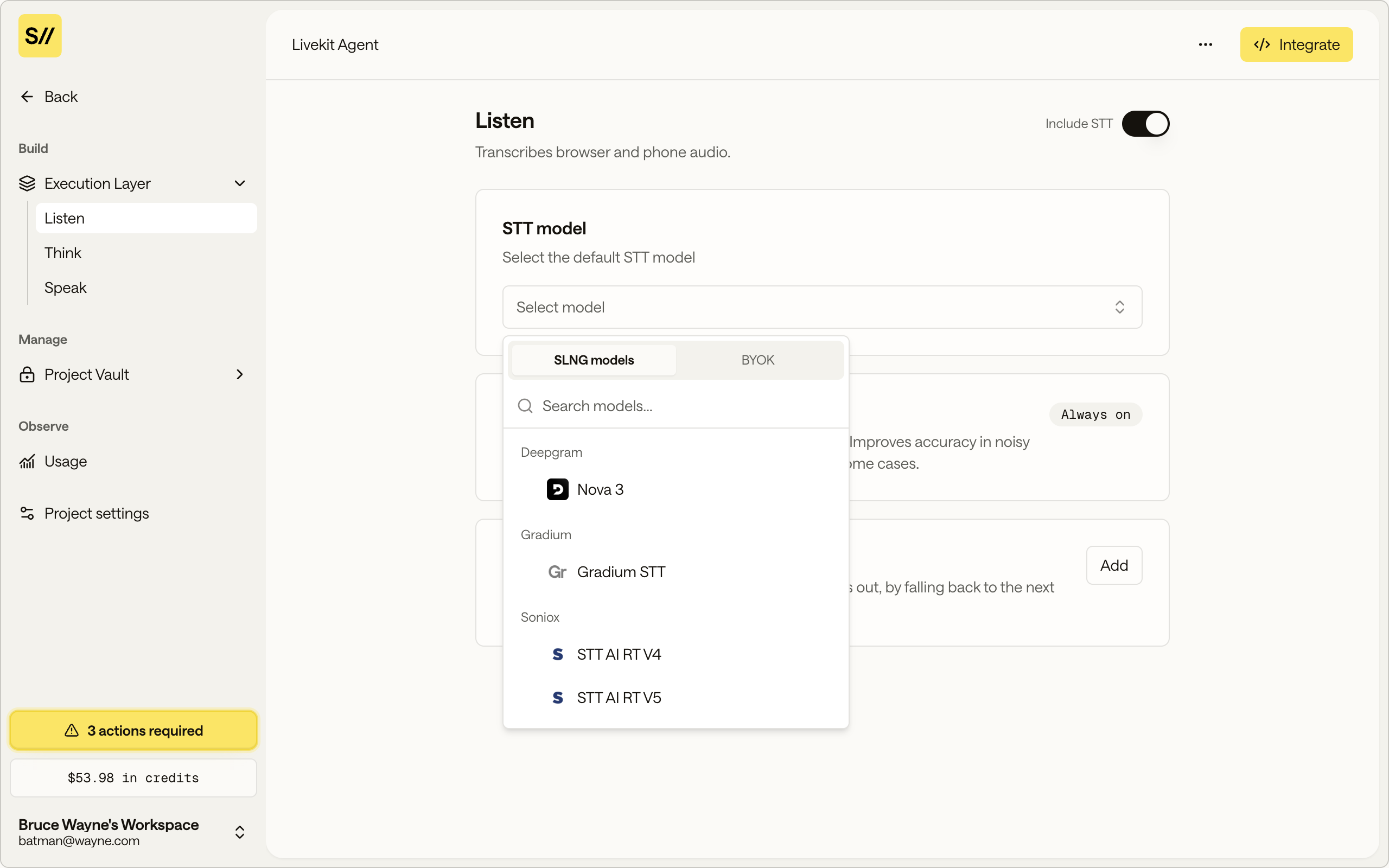Viewport: 1389px width, 868px height.
Task: Open the workspace switcher chevrons
Action: [x=240, y=832]
